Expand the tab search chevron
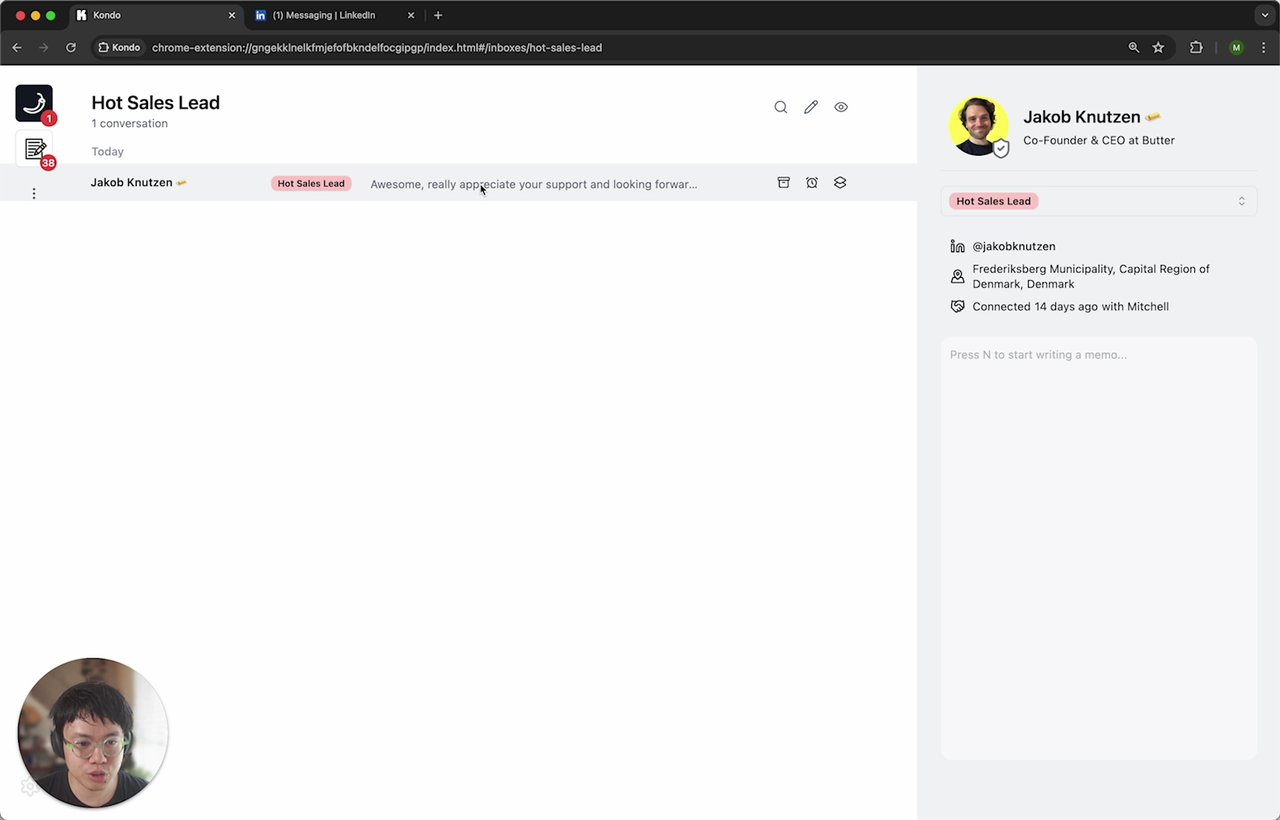Image resolution: width=1280 pixels, height=820 pixels. [x=1265, y=15]
